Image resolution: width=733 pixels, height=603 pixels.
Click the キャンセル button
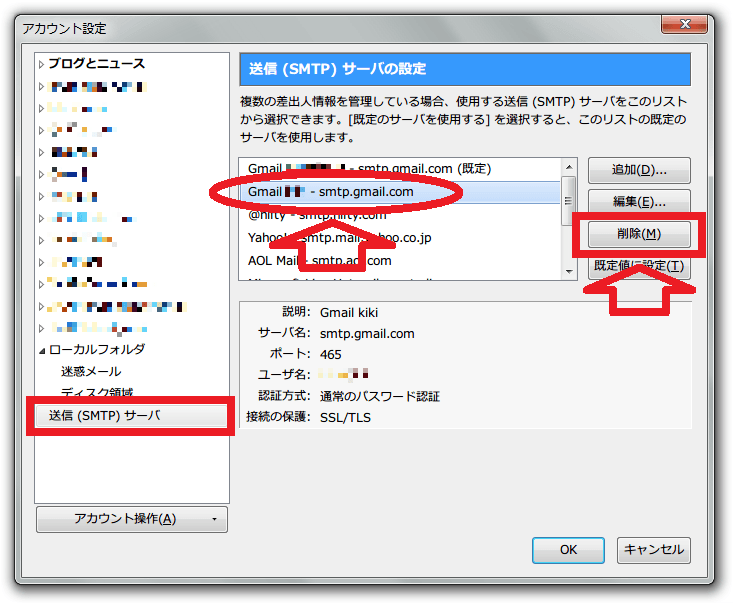click(654, 550)
